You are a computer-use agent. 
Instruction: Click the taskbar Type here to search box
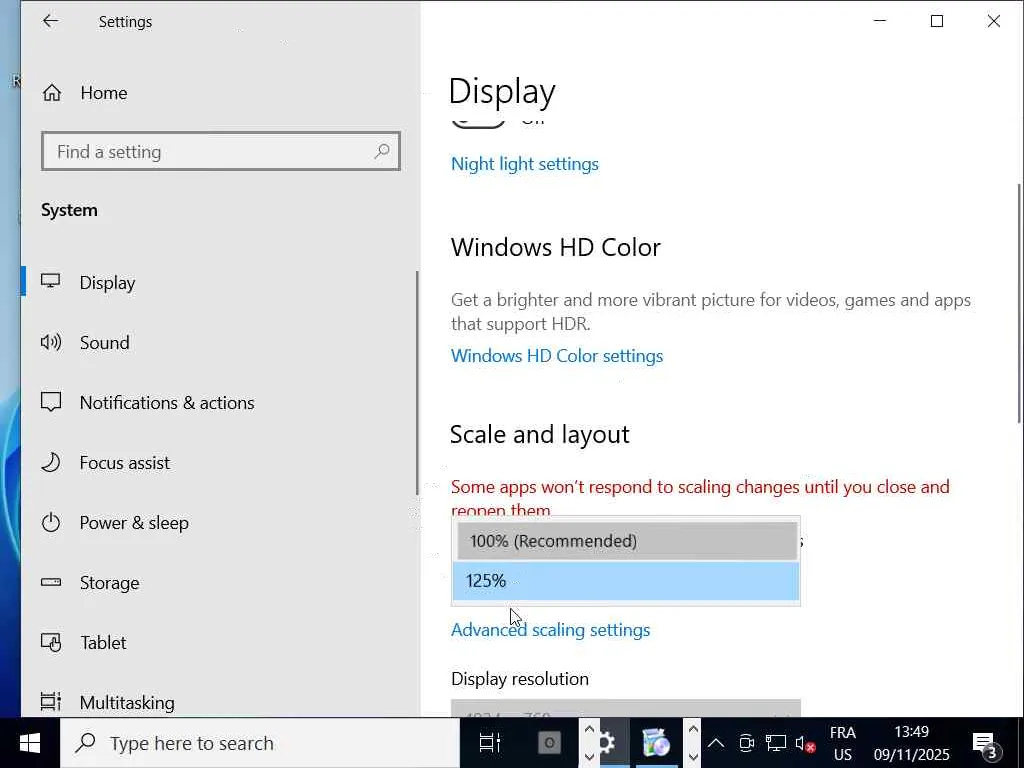click(x=260, y=743)
